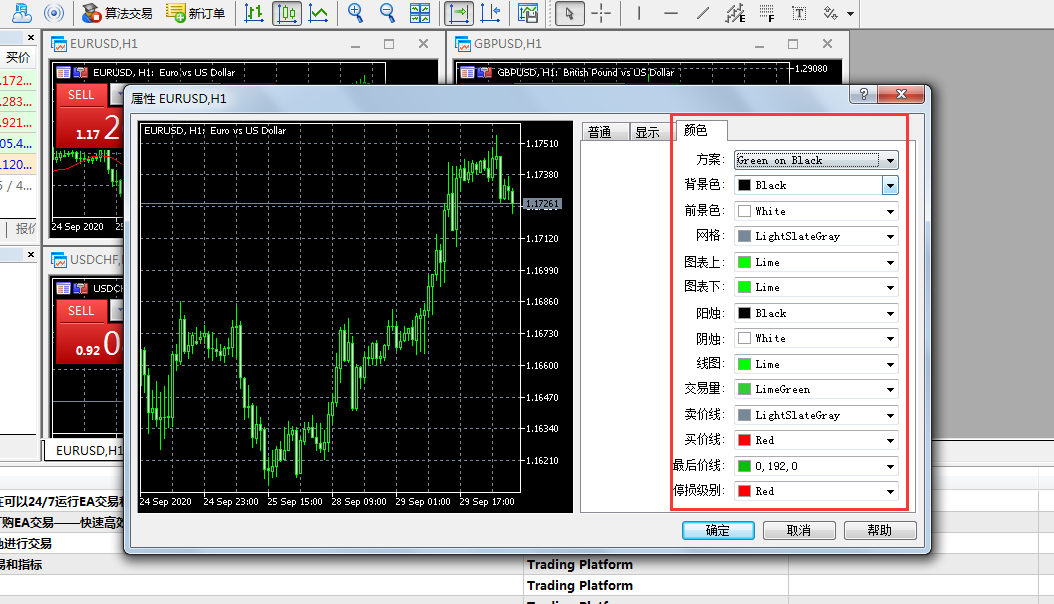Select candlestick chart icon

pos(287,13)
